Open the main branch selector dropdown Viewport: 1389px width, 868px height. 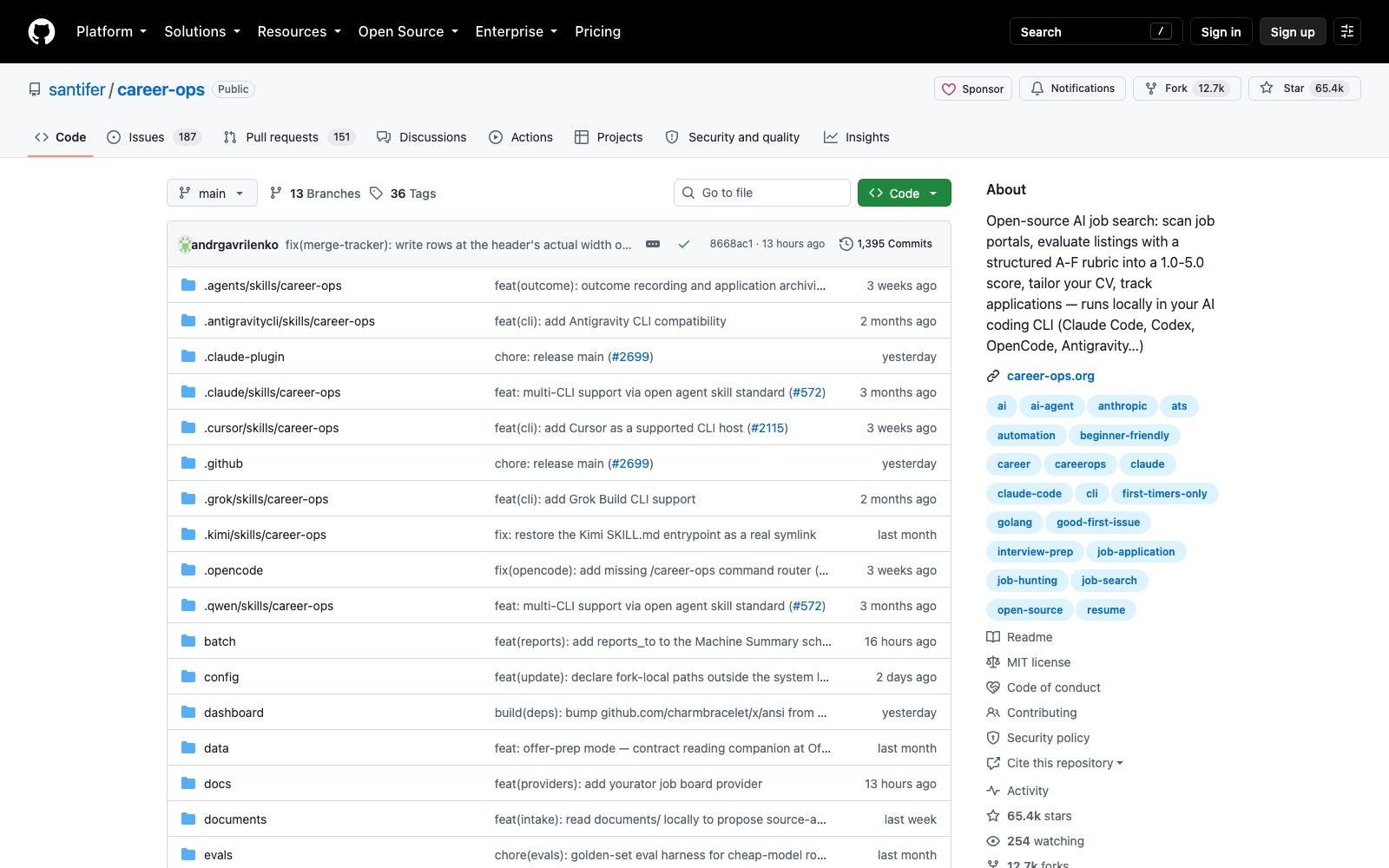212,193
